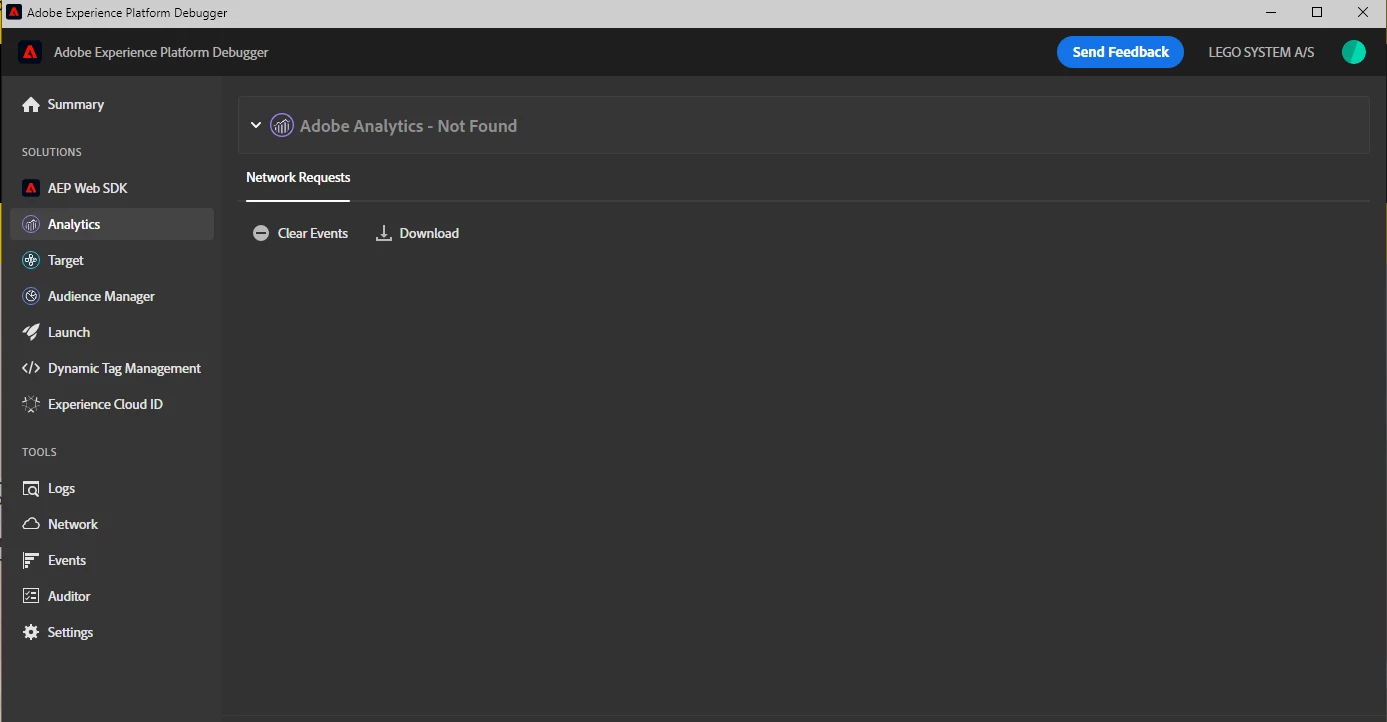
Task: Click the Adobe Analytics header icon
Action: pyautogui.click(x=282, y=125)
